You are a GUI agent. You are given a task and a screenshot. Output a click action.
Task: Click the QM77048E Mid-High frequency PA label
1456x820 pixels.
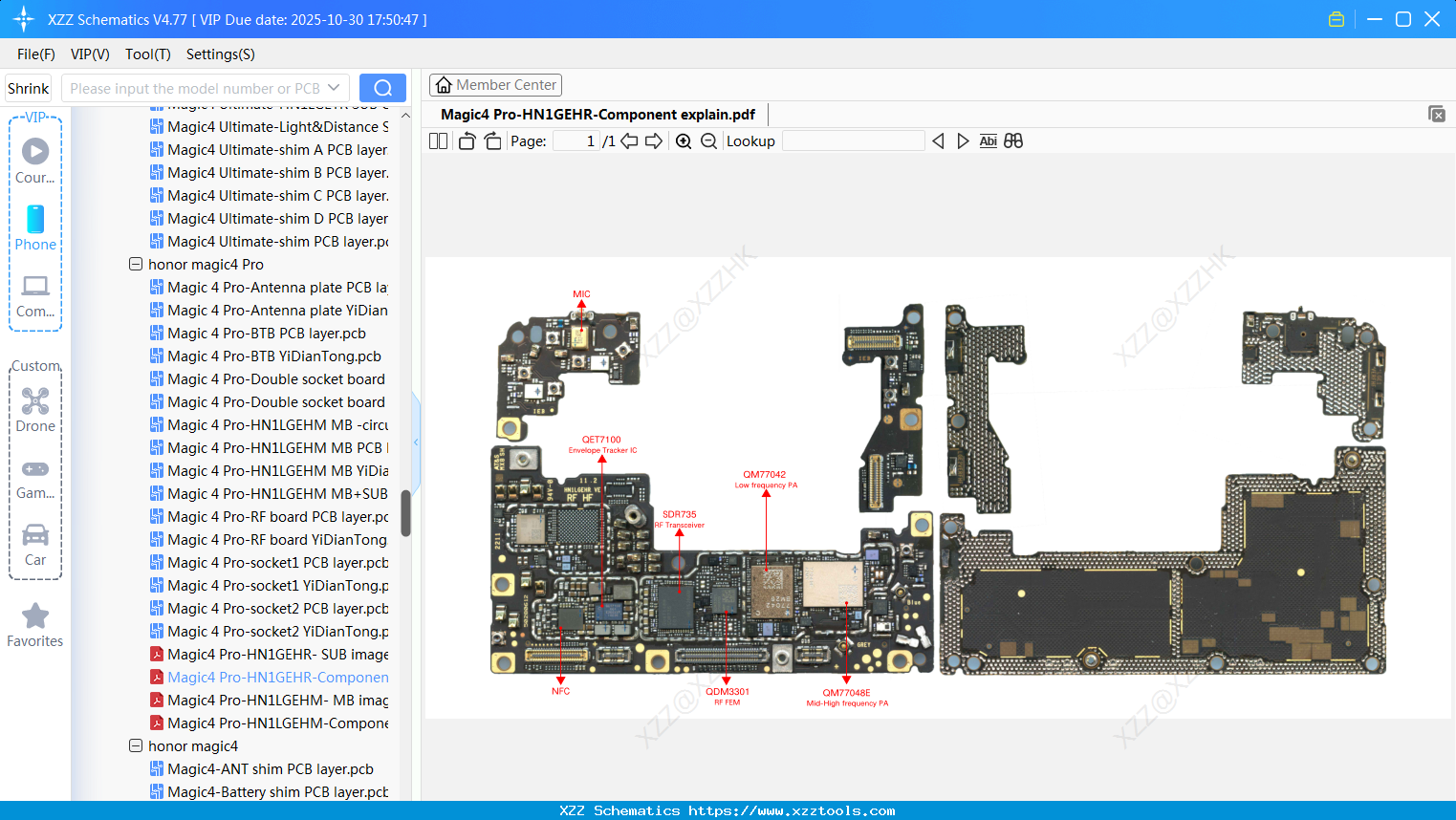coord(847,698)
